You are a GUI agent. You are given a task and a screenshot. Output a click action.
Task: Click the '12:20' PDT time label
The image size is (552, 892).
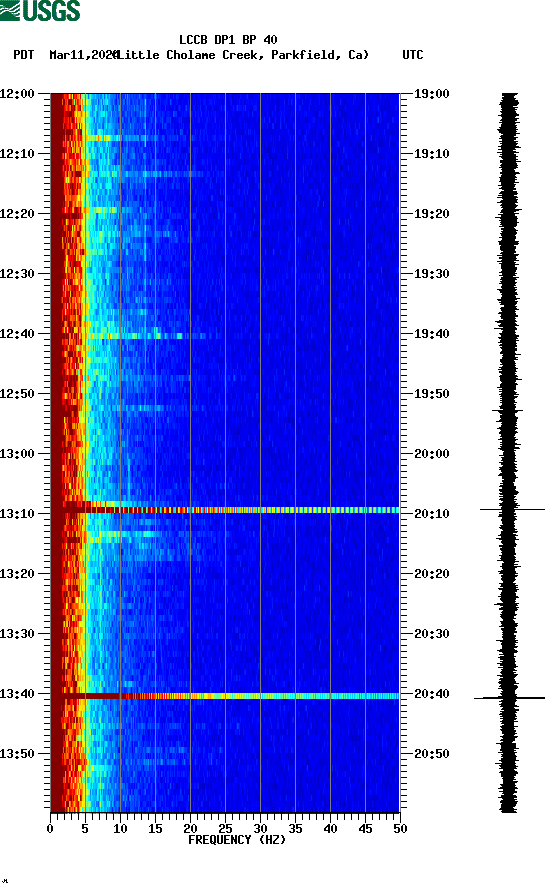18,214
